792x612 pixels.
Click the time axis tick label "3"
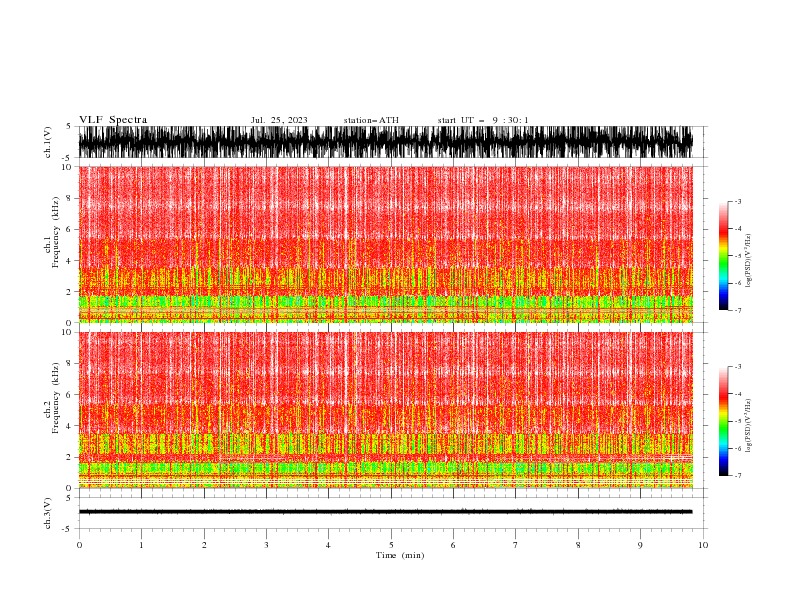[x=266, y=545]
